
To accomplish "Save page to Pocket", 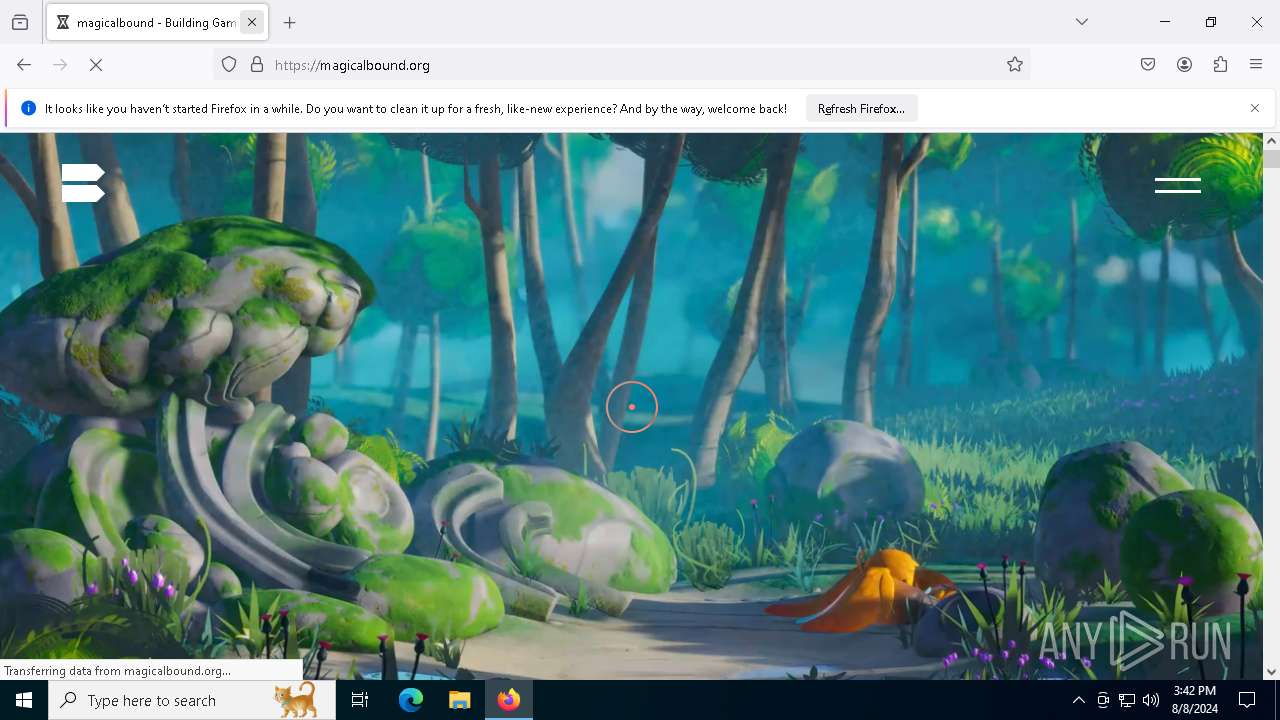I will pos(1148,65).
